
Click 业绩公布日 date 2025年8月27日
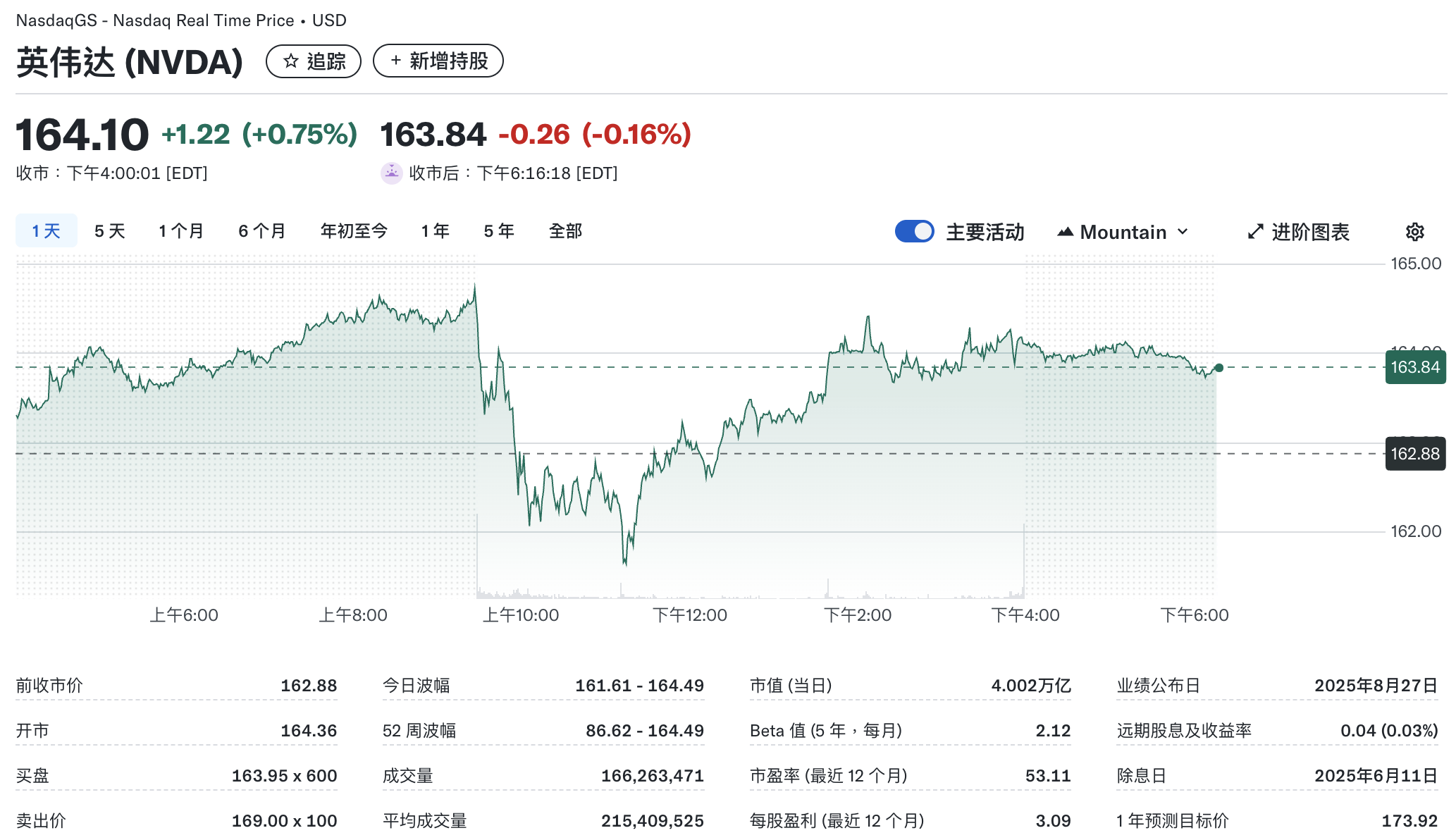(x=1376, y=686)
